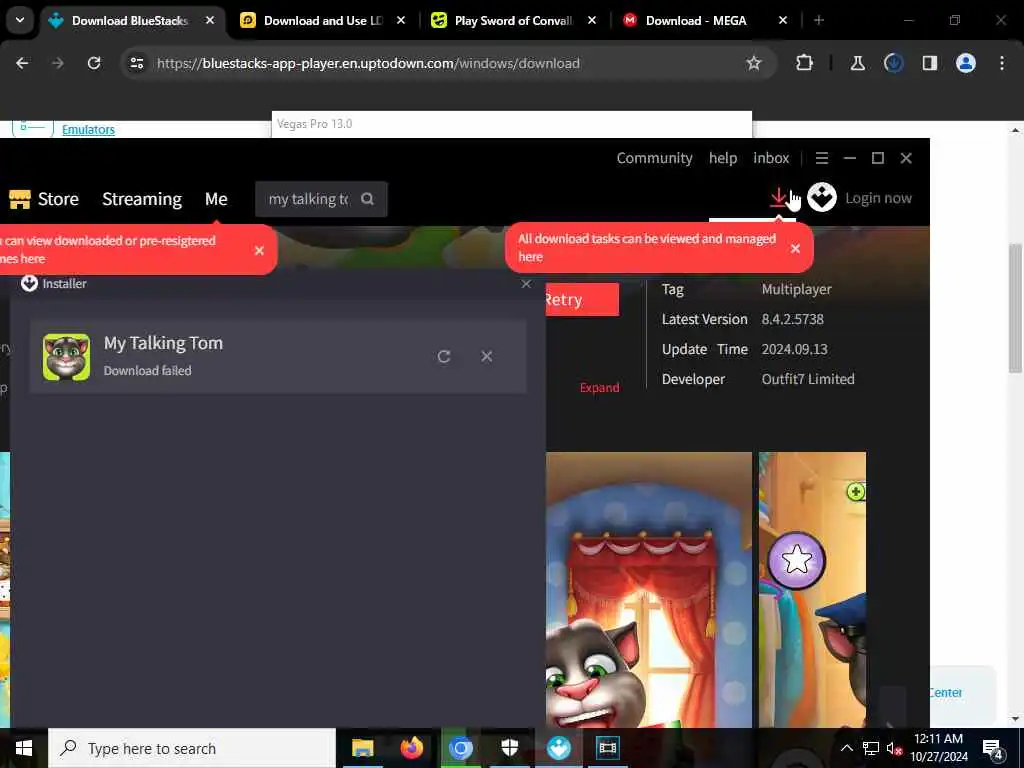
Task: Click the webpage vertical scrollbar
Action: 1015,308
